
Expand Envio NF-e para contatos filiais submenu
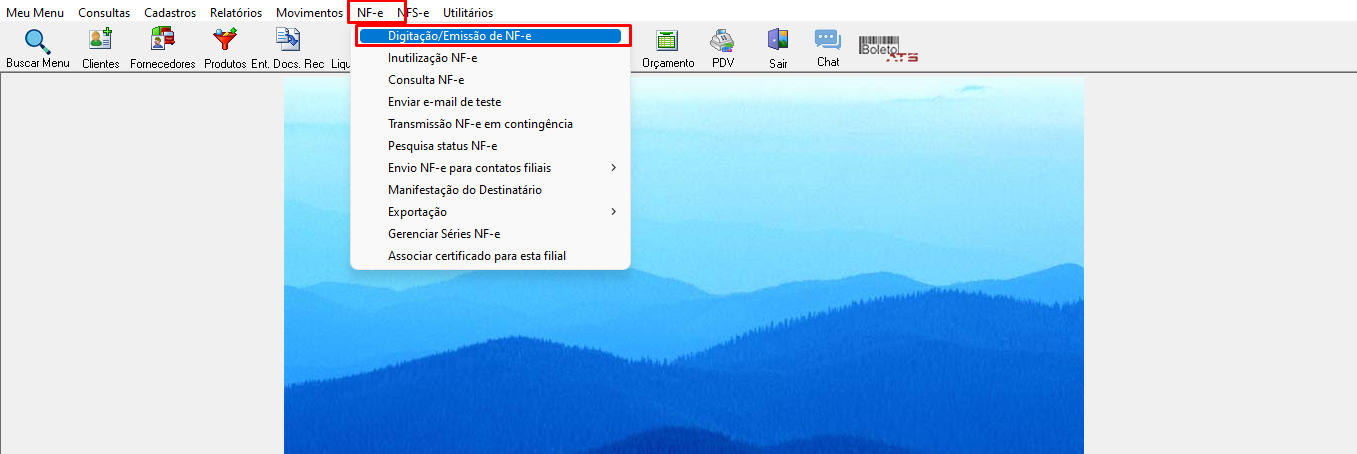click(x=490, y=168)
